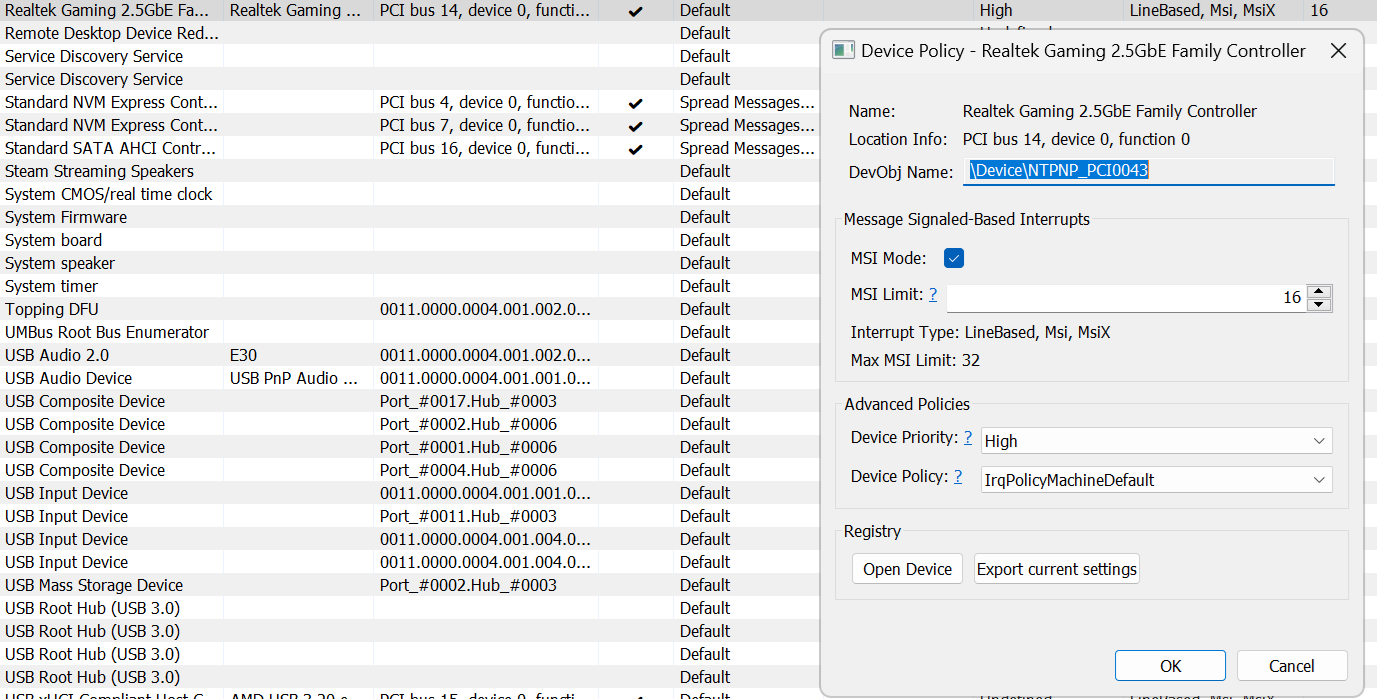The height and width of the screenshot is (699, 1377).
Task: Select the Steam Streaming Speakers row
Action: click(x=410, y=171)
